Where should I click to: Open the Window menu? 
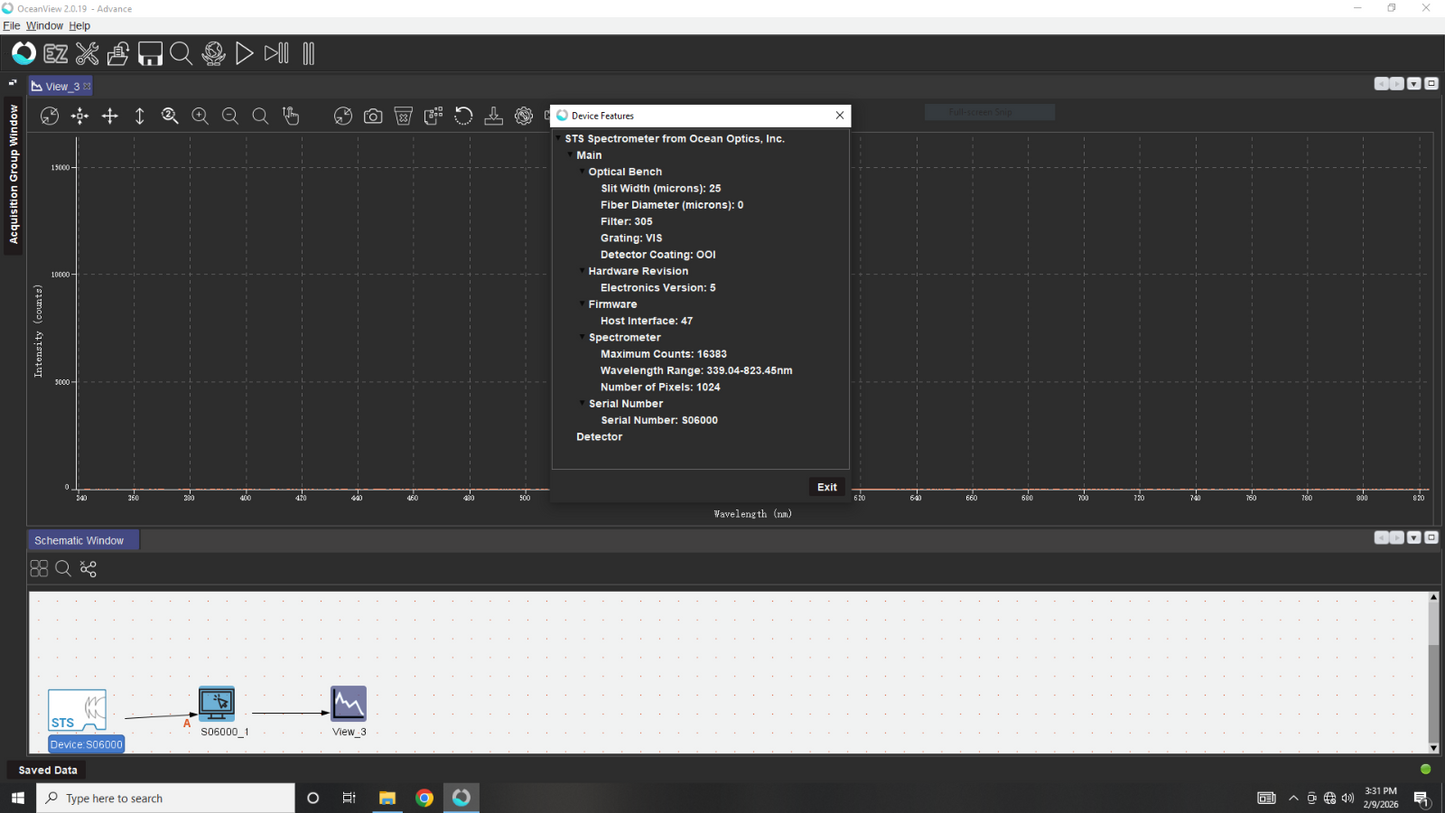[44, 26]
